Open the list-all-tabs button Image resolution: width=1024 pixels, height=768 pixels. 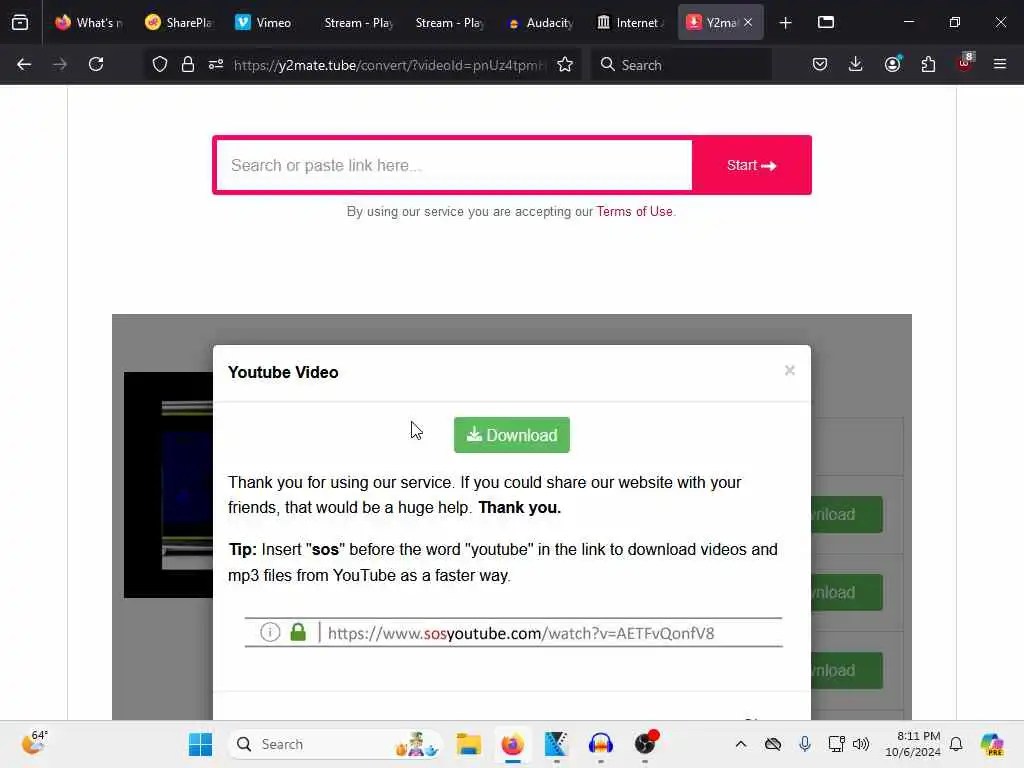[x=826, y=22]
